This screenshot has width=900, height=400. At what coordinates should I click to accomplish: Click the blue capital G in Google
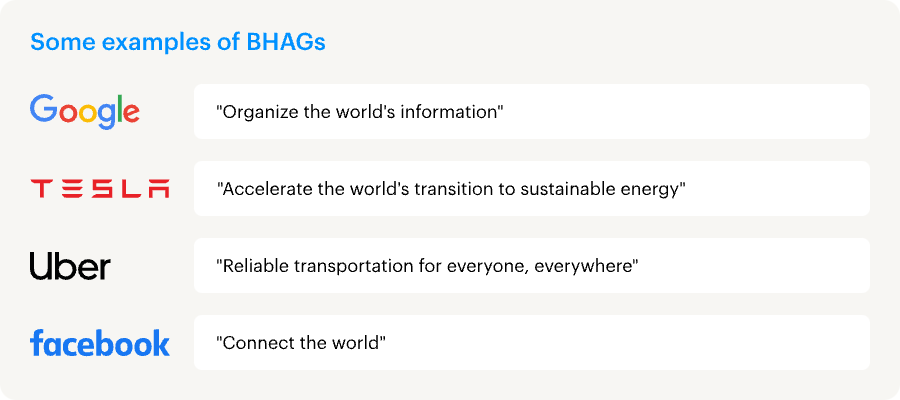point(43,108)
